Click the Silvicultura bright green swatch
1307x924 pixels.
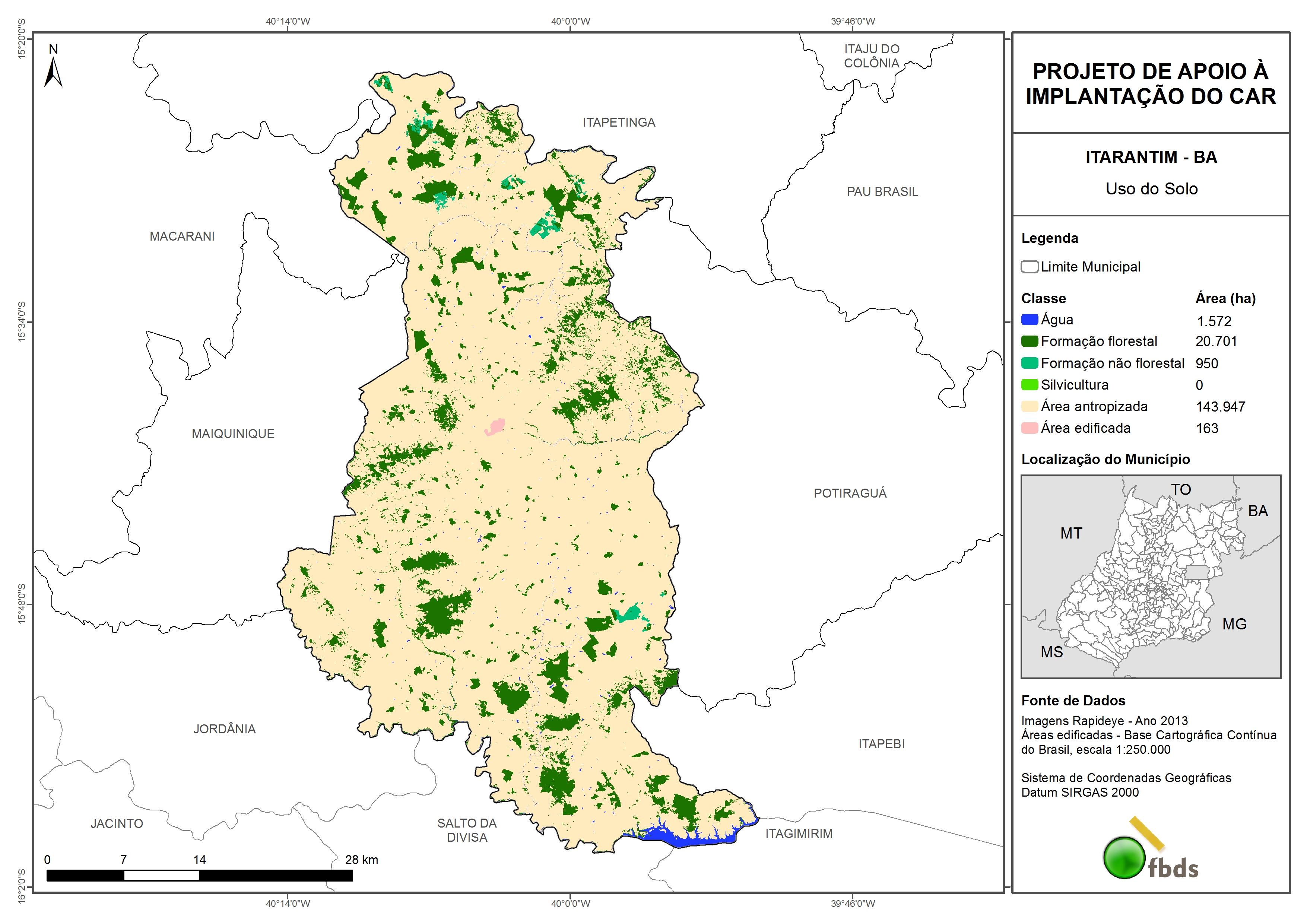[x=1029, y=385]
